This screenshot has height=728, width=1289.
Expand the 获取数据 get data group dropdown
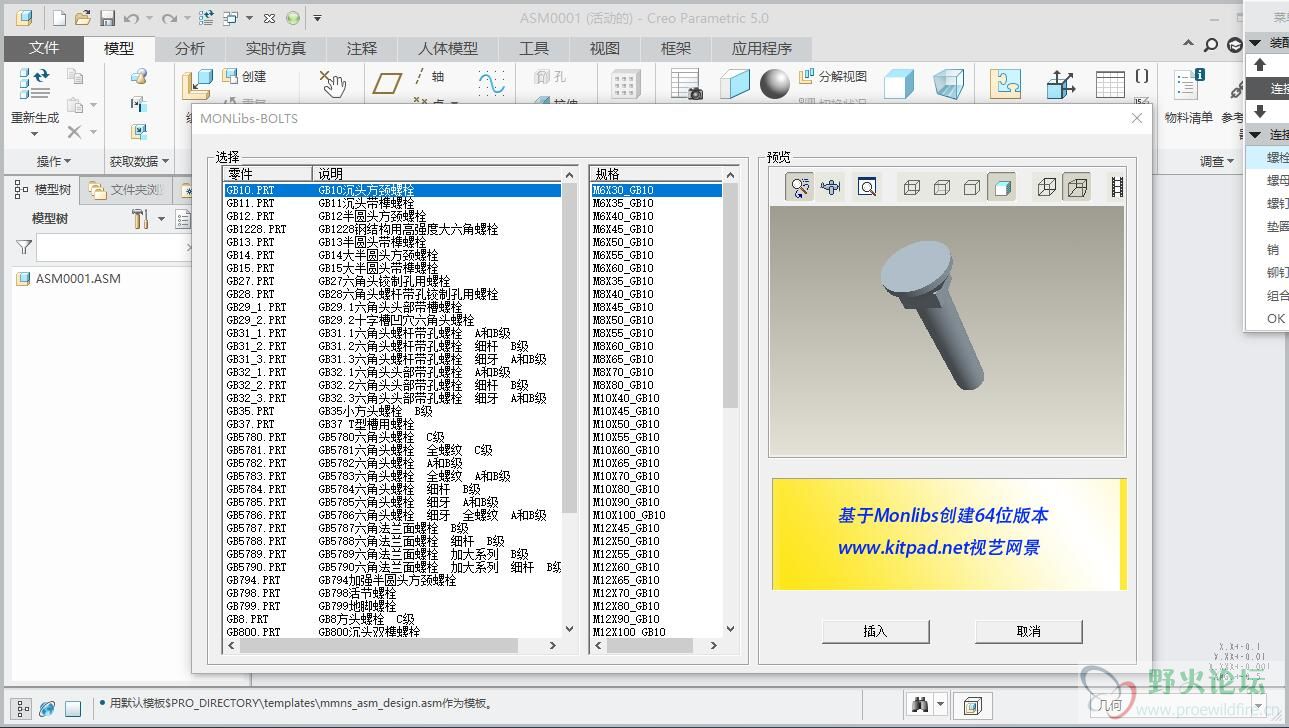(139, 161)
